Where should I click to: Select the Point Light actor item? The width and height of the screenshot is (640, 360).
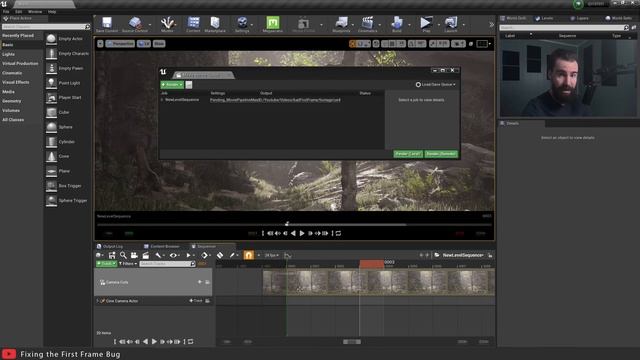(67, 83)
